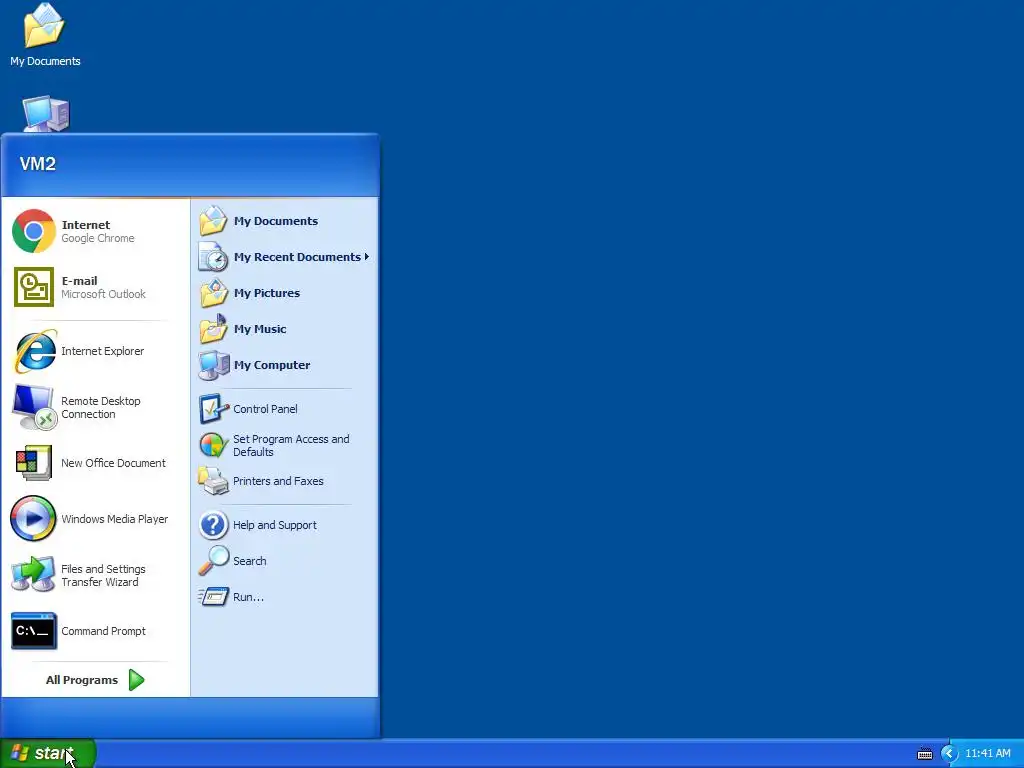Open Printers and Faxes icon
This screenshot has height=768, width=1024.
[x=214, y=481]
